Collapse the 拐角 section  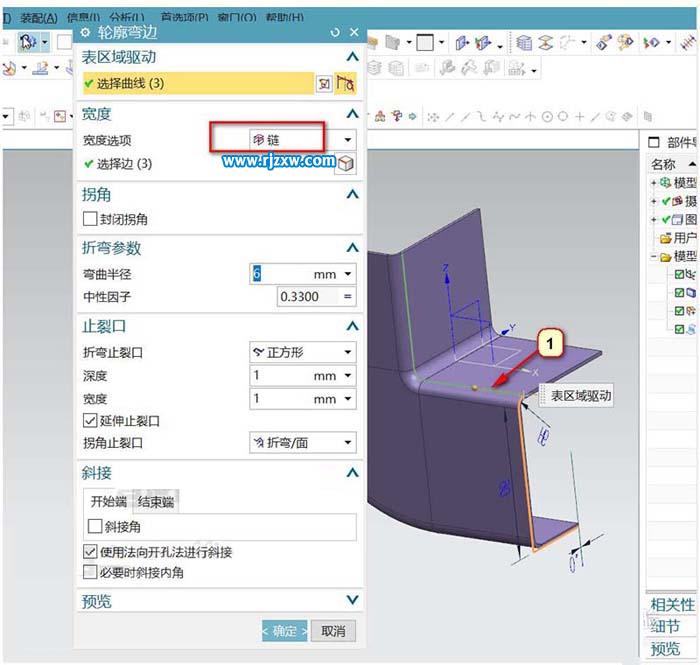352,194
